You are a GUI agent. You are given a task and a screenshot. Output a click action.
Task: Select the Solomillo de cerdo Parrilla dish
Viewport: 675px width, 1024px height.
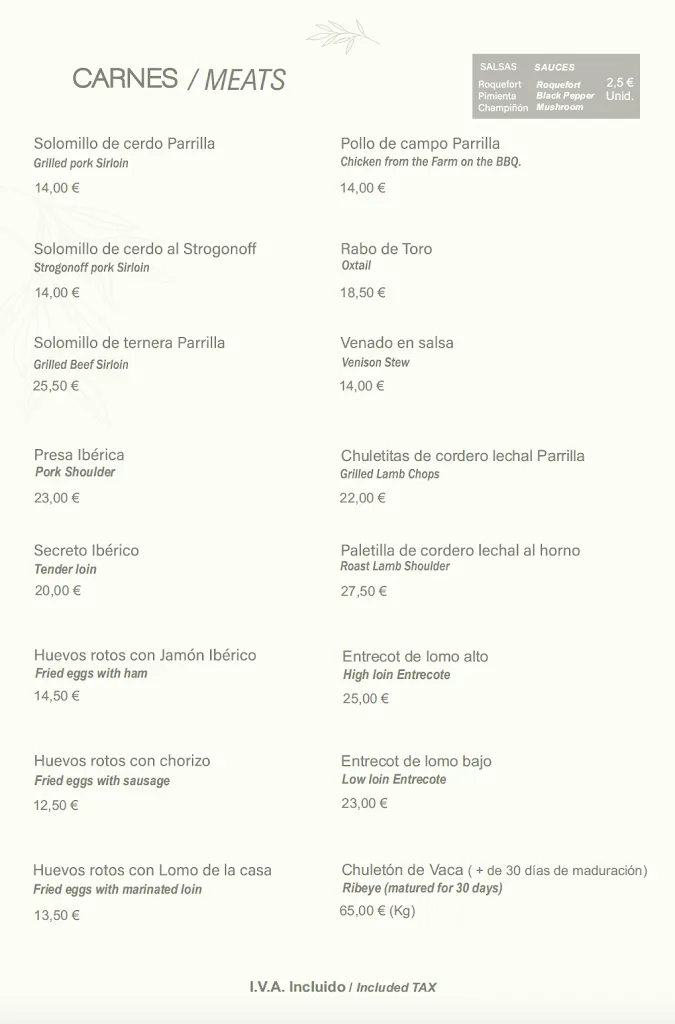pyautogui.click(x=124, y=143)
